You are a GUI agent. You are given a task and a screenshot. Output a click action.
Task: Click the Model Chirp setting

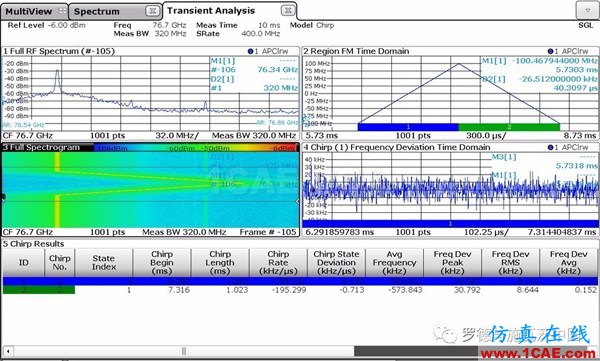pos(312,25)
